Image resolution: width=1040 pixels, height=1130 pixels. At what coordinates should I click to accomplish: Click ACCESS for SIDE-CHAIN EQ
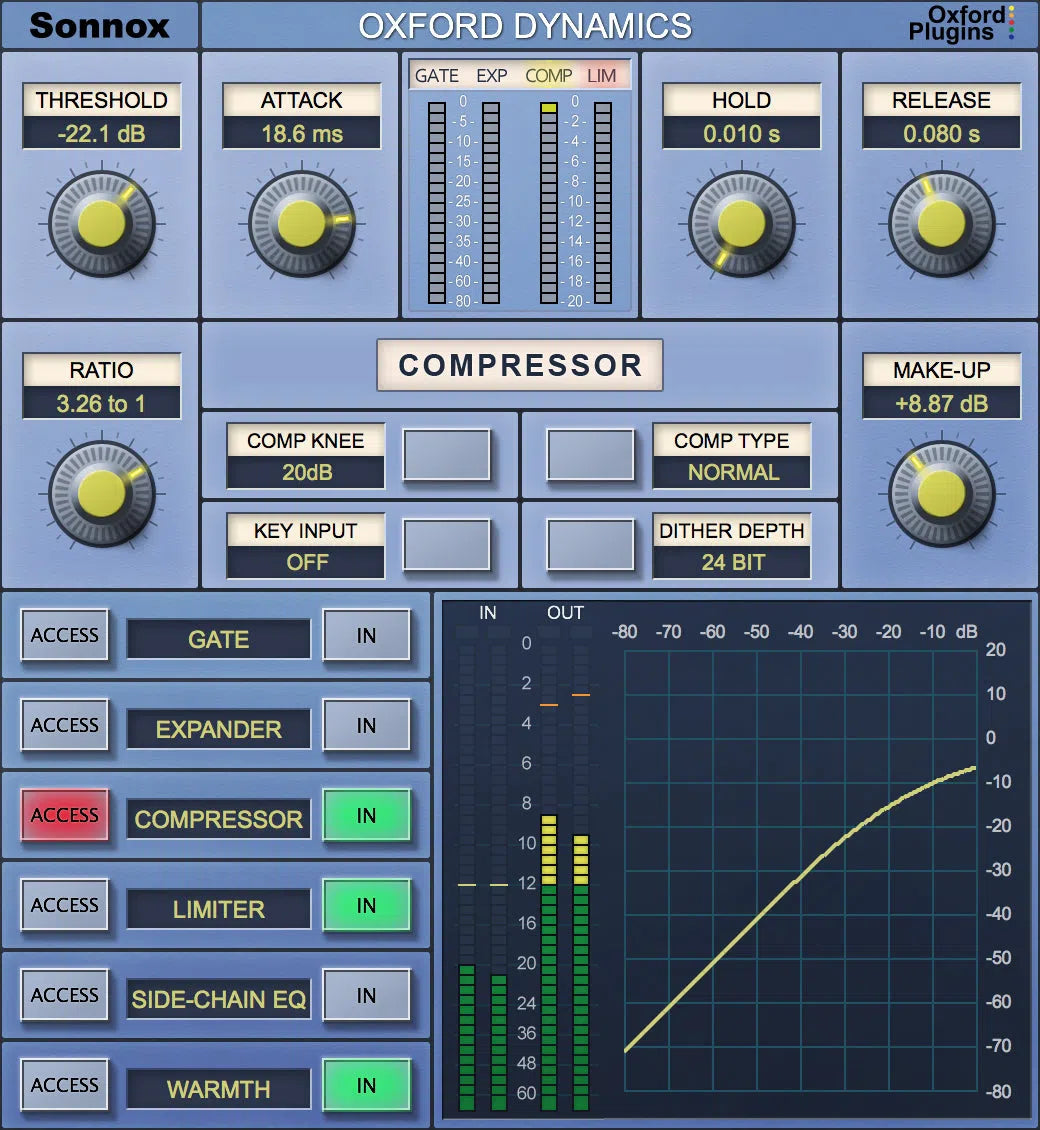(x=64, y=996)
